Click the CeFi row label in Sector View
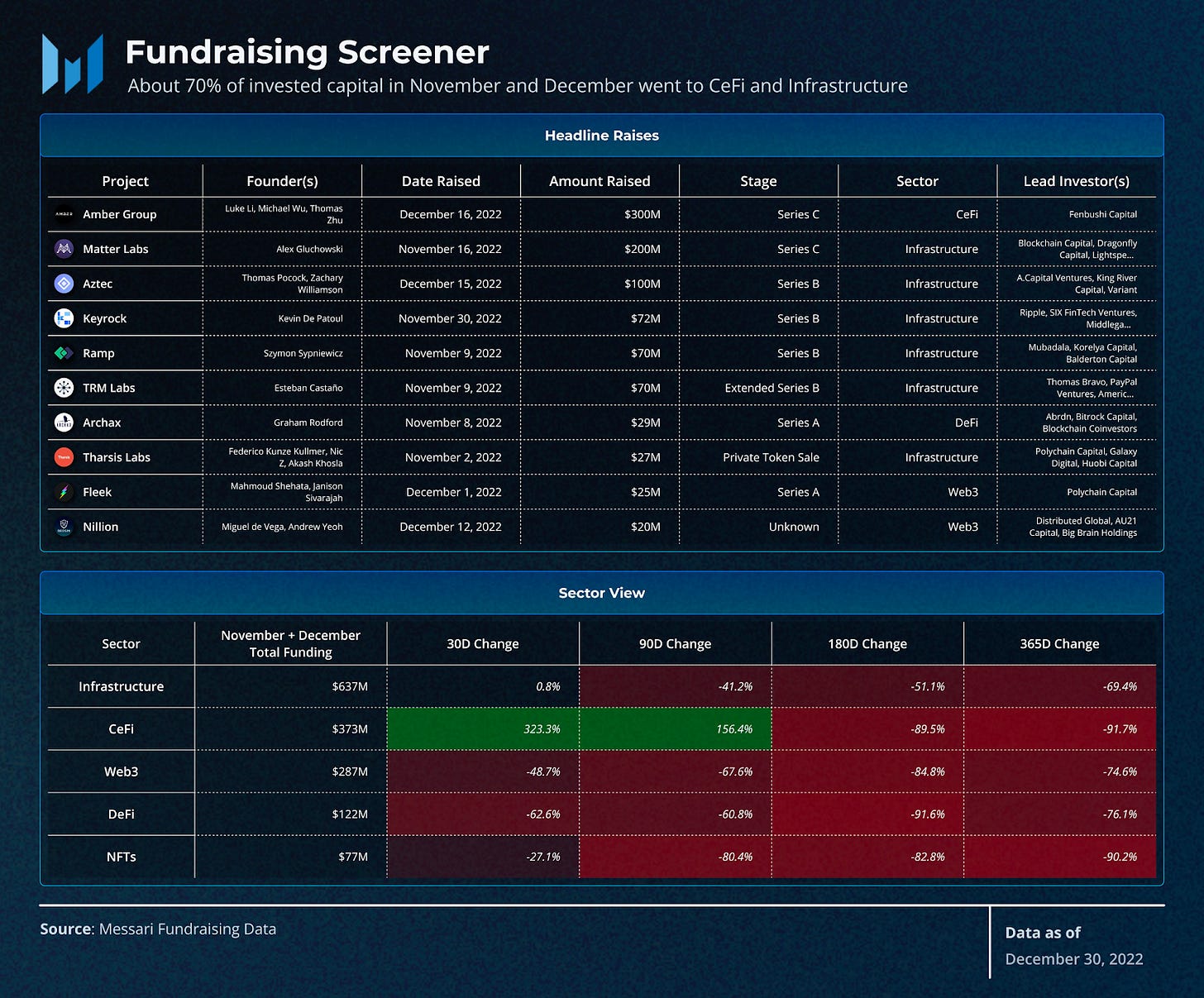Viewport: 1204px width, 998px height. [122, 729]
